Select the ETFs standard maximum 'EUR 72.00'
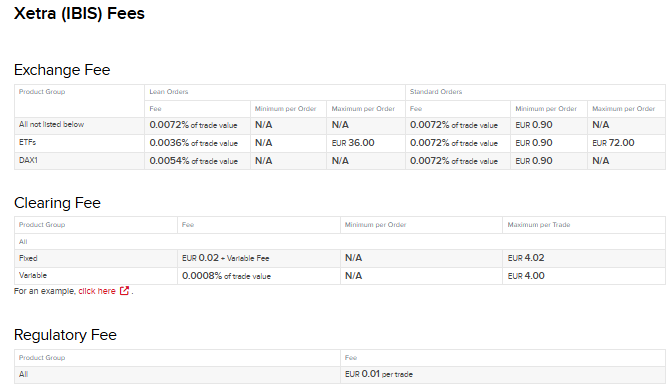671x388 pixels. (613, 143)
